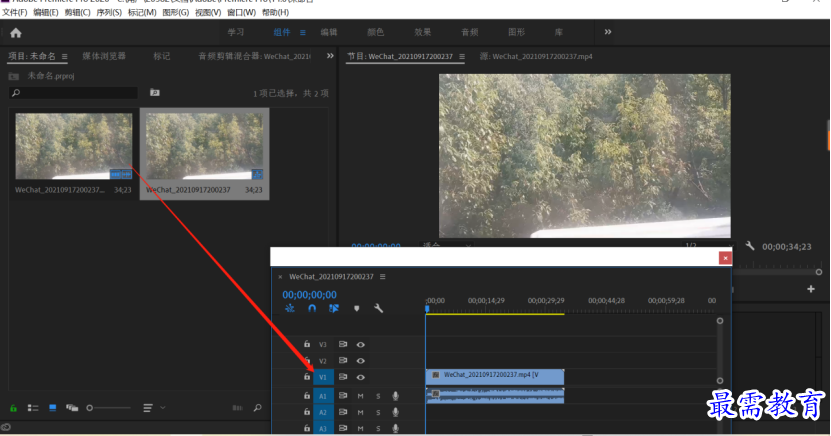Target the V2 video track

(323, 361)
